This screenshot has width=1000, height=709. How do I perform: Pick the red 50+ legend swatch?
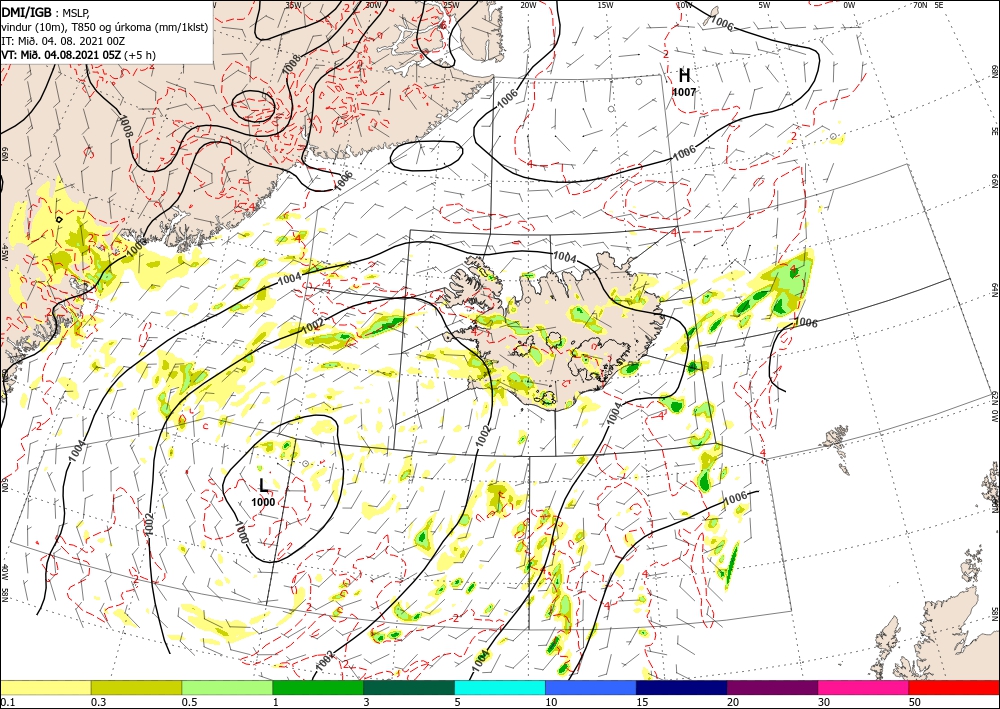(954, 688)
